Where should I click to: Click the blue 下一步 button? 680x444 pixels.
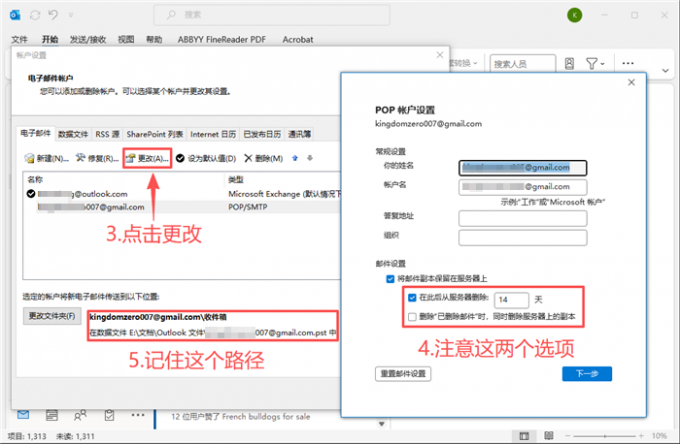pyautogui.click(x=587, y=374)
